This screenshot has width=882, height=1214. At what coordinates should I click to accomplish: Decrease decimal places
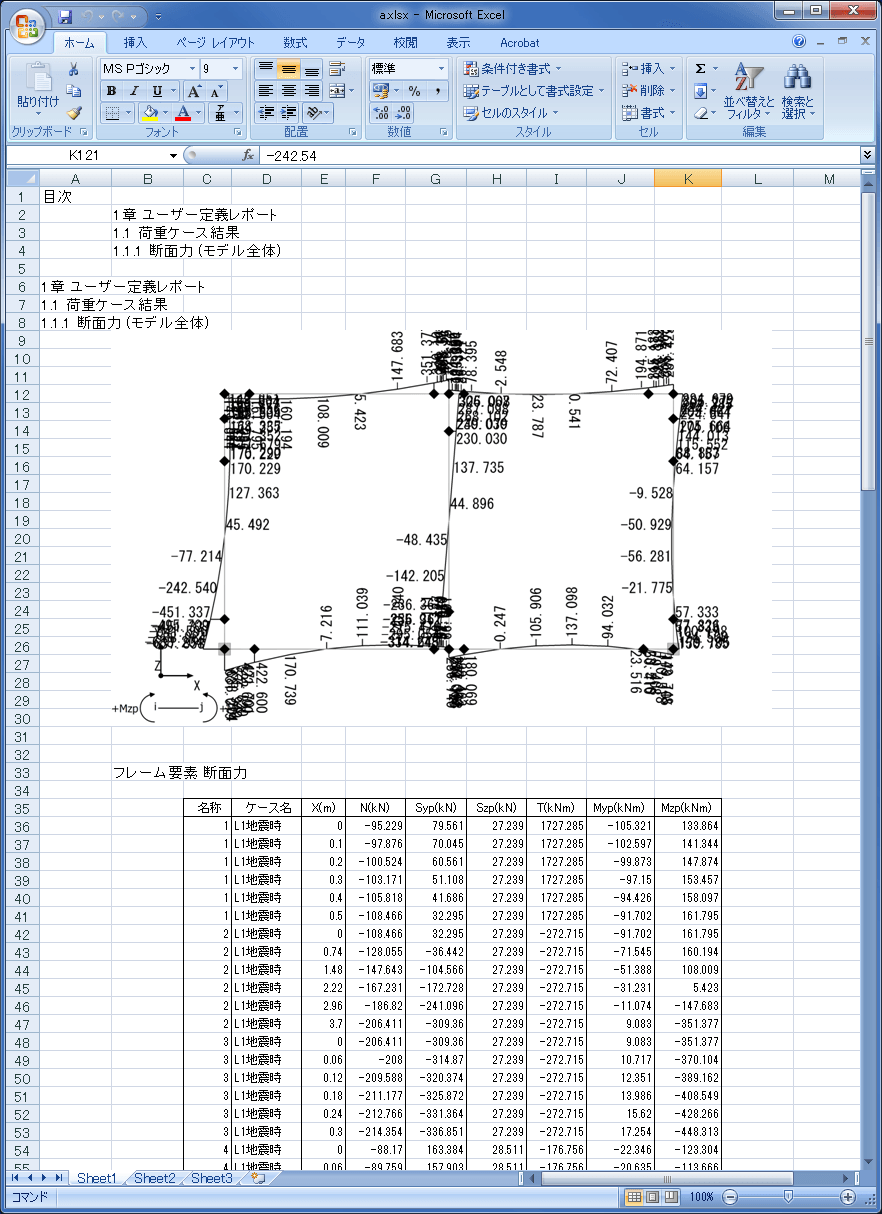(x=404, y=113)
